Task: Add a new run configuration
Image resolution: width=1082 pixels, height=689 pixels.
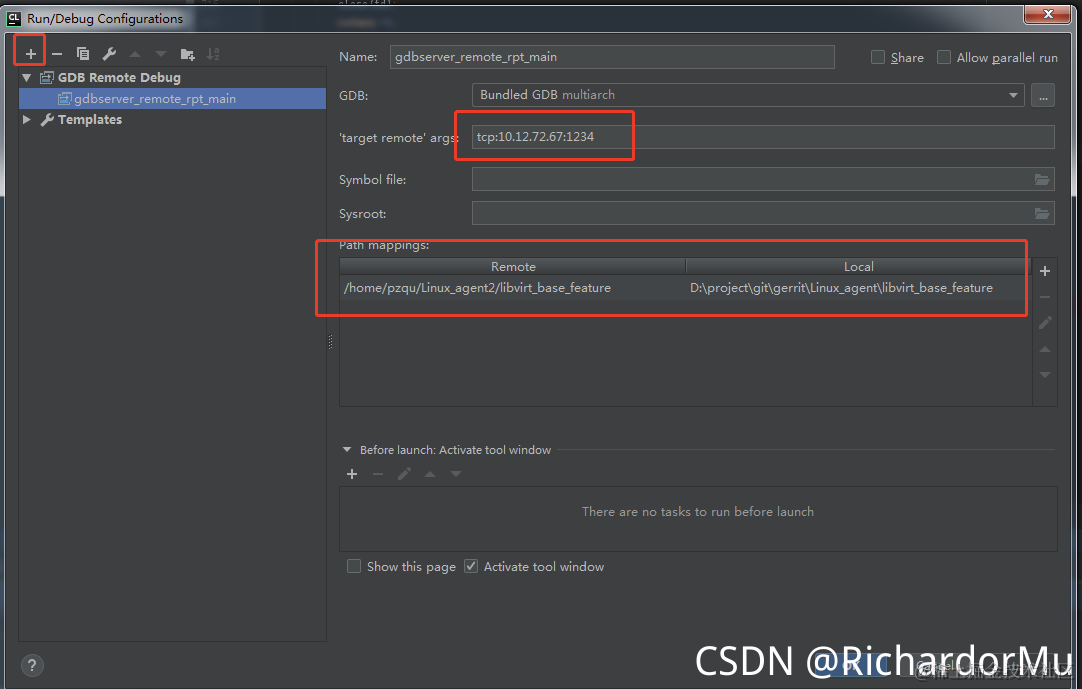Action: coord(30,53)
